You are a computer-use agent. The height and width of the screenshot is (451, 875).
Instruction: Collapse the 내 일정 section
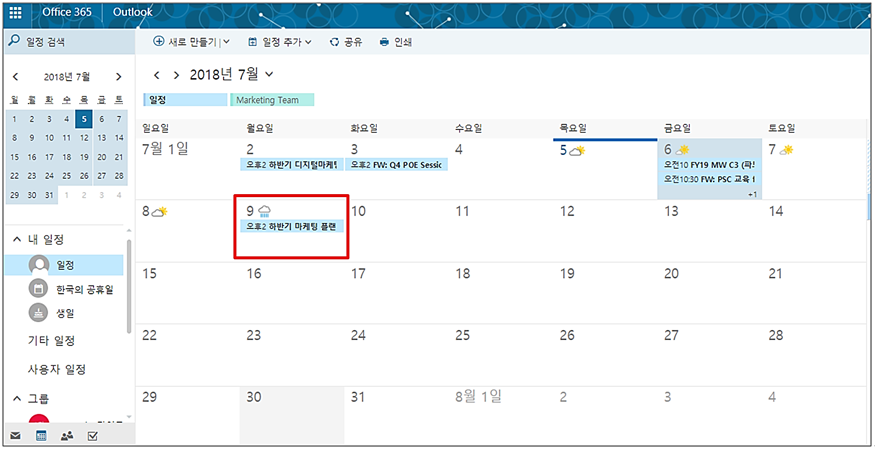pos(17,239)
